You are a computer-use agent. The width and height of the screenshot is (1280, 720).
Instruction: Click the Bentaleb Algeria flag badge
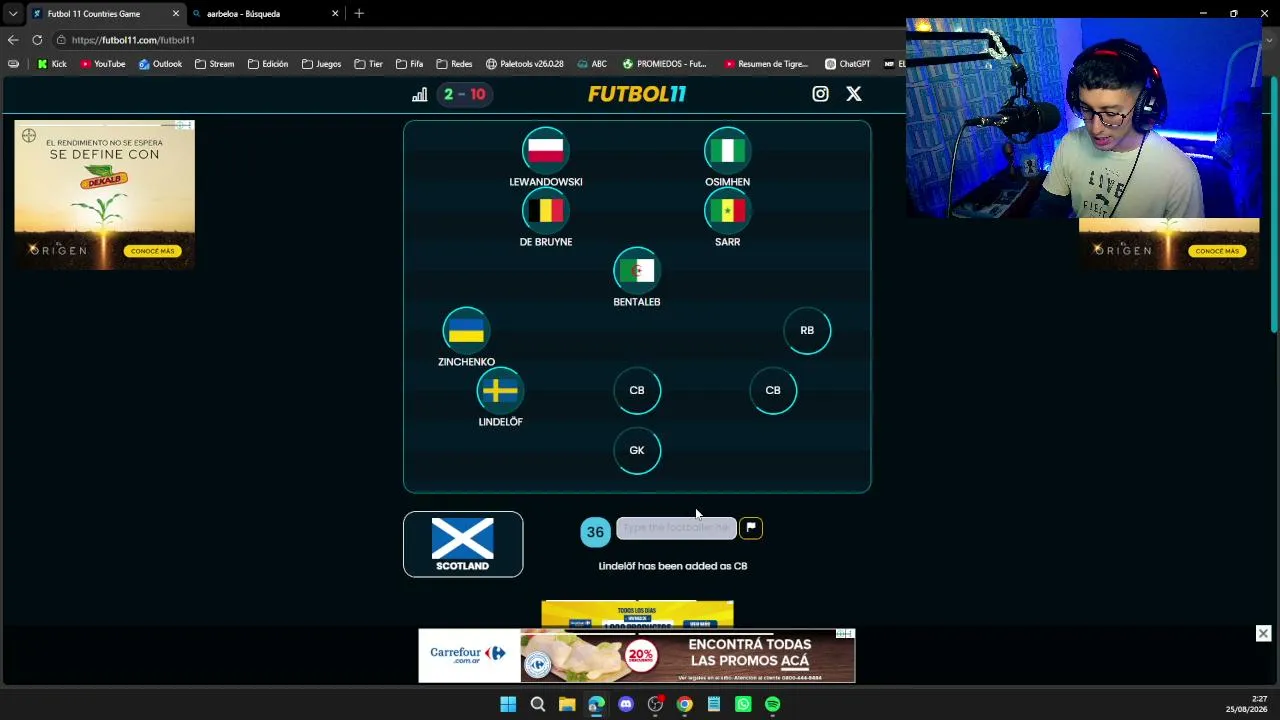click(637, 270)
